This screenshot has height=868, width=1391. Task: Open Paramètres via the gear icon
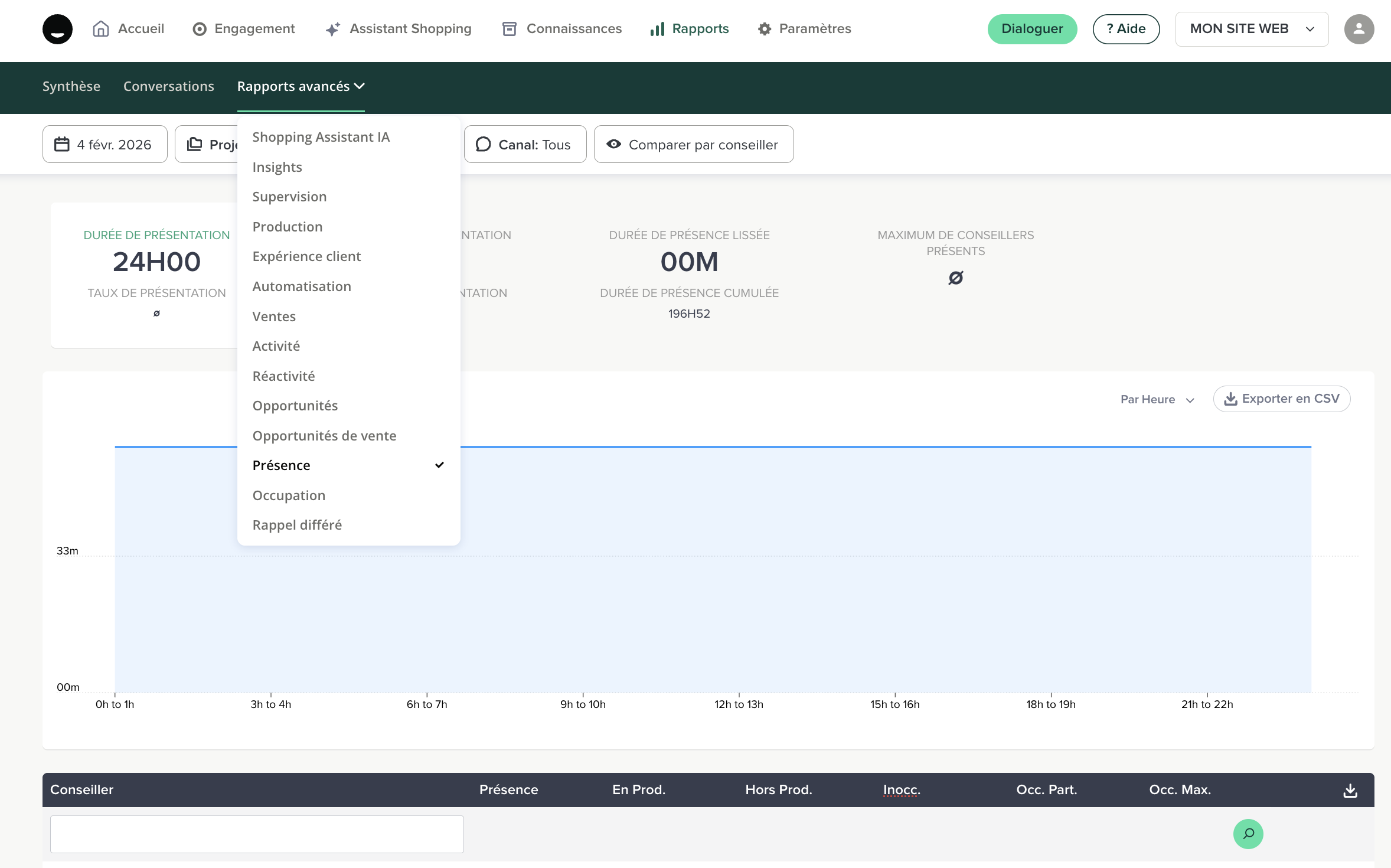[765, 29]
